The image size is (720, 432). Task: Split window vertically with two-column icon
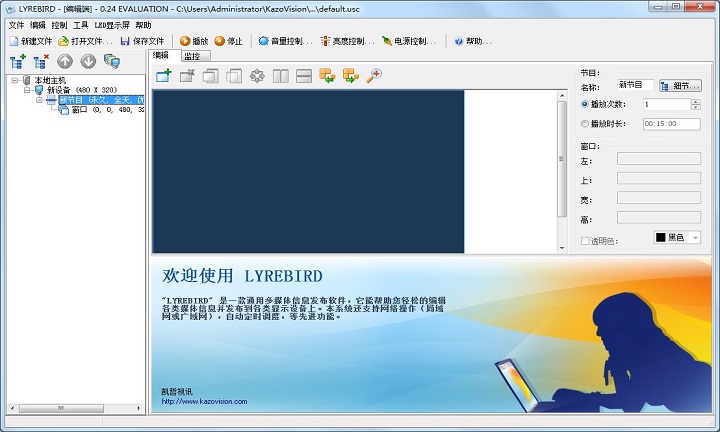[281, 76]
